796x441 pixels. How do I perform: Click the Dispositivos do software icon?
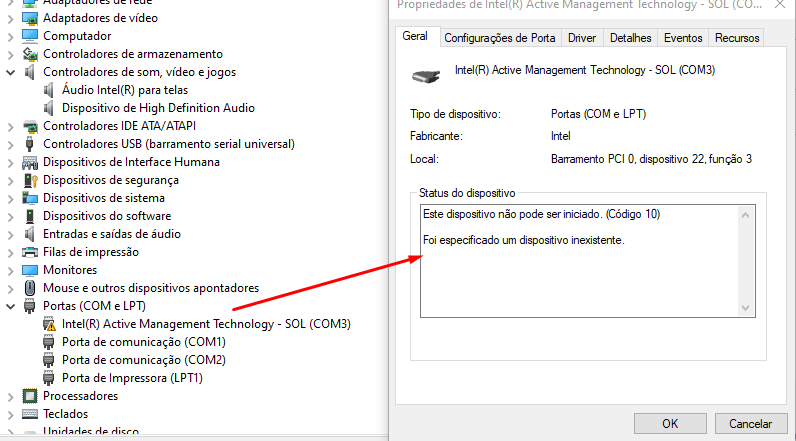[x=30, y=216]
